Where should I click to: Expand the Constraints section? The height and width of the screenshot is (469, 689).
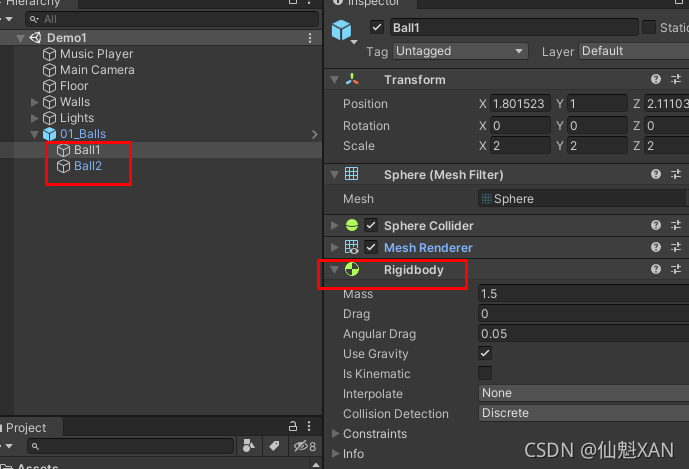tap(335, 434)
